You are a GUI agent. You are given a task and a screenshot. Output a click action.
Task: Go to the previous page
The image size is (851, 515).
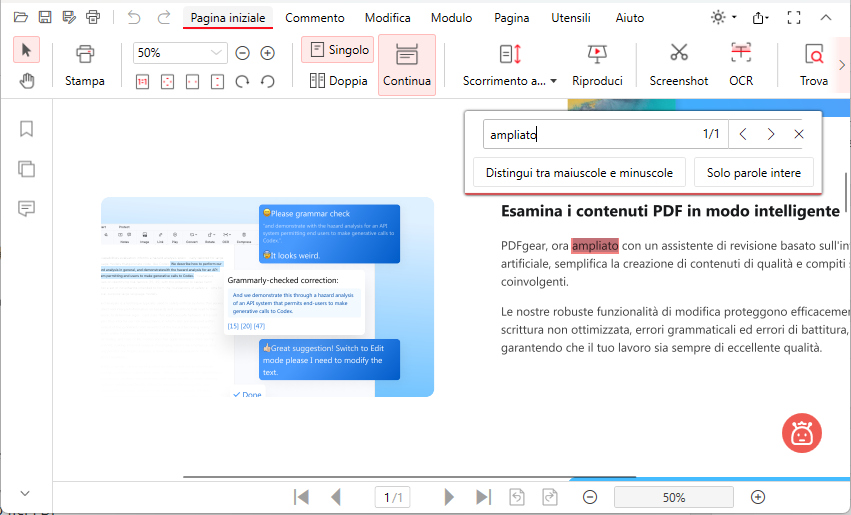pos(336,497)
